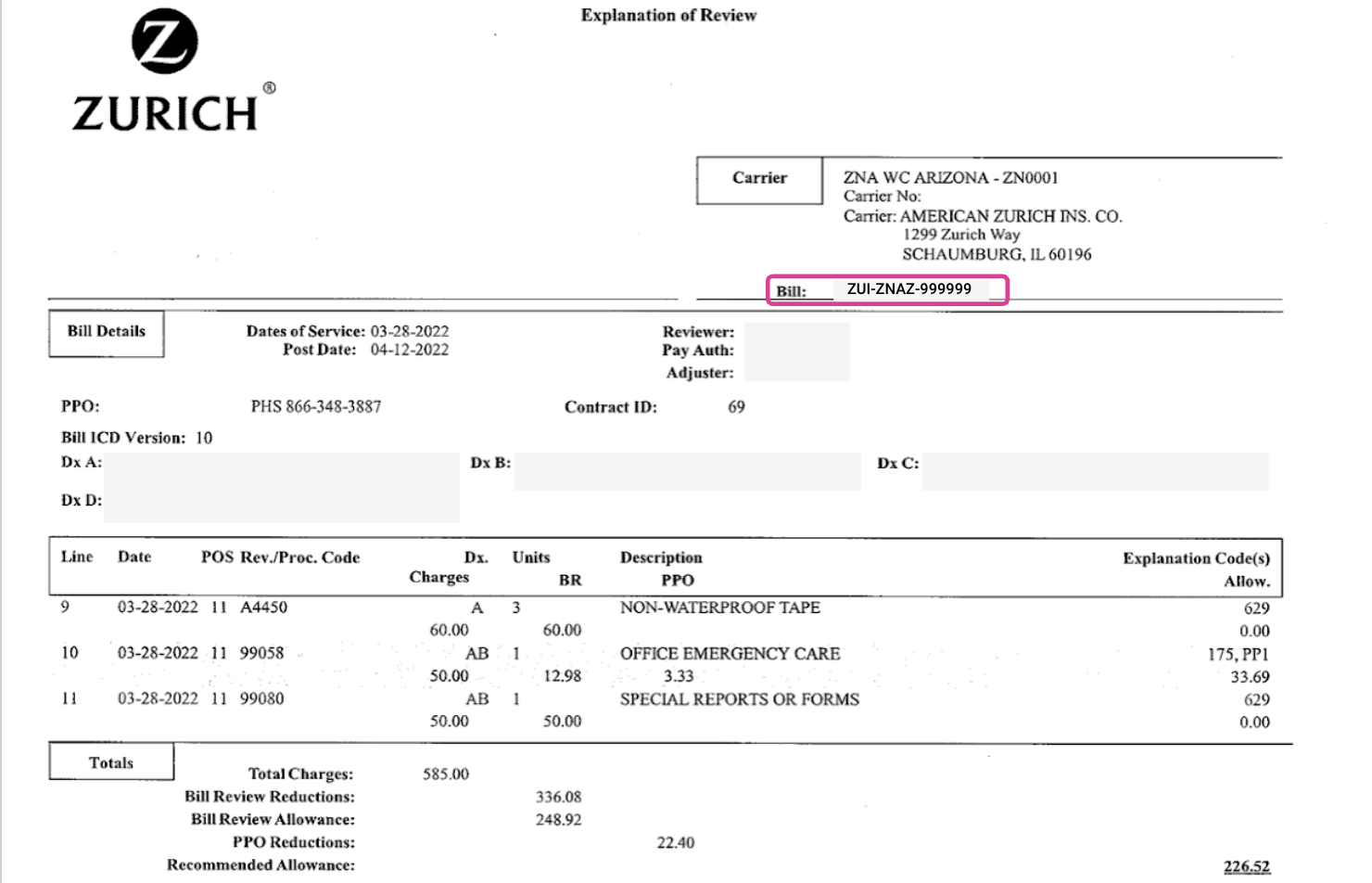Screen dimensions: 1372x883
Task: Click the Post Date 04-12-2022 value
Action: [x=410, y=349]
